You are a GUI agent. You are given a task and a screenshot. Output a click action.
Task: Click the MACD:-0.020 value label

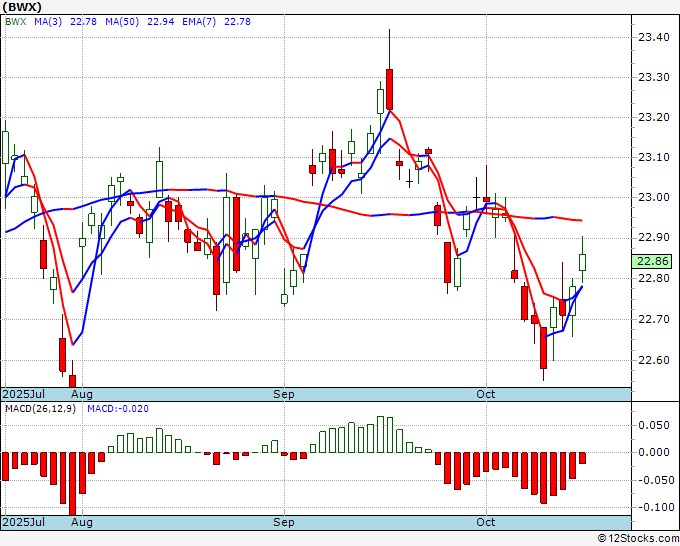118,409
